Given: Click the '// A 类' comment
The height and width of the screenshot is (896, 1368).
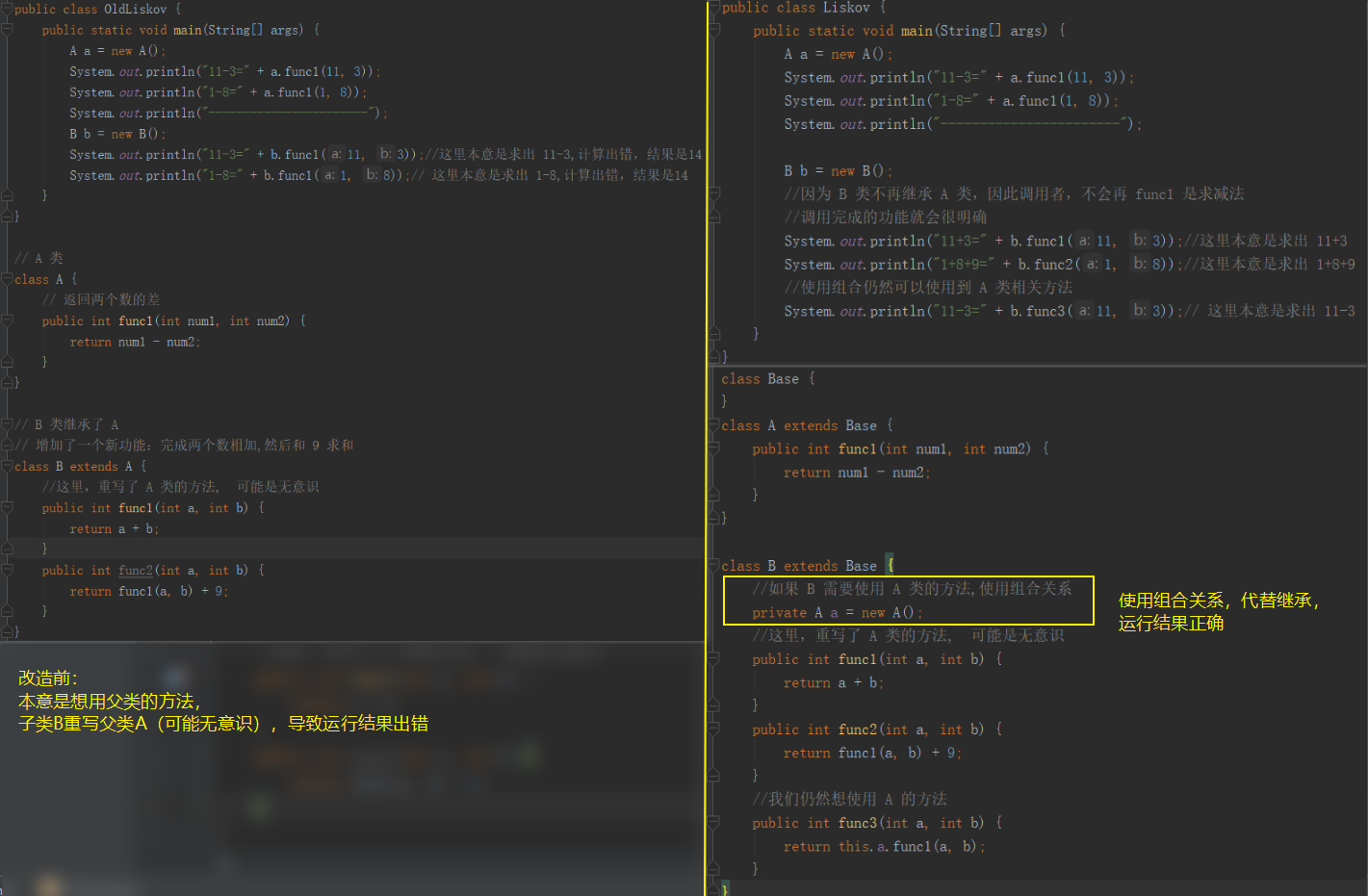Looking at the screenshot, I should point(39,259).
